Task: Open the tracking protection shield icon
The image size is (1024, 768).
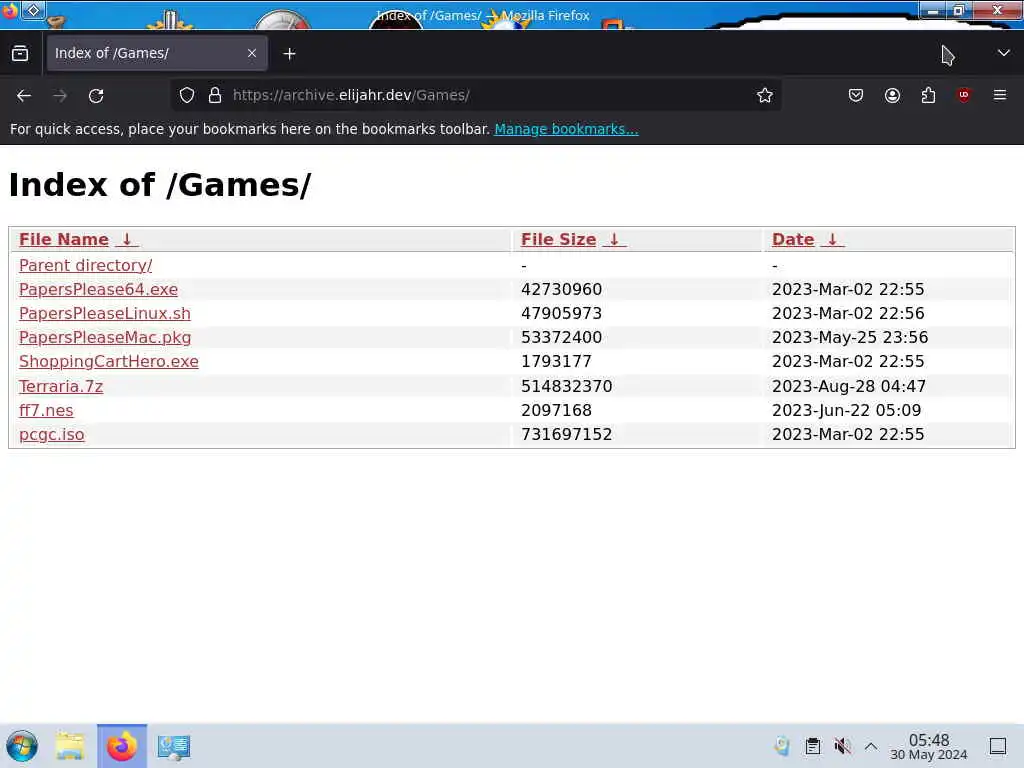Action: (x=187, y=95)
